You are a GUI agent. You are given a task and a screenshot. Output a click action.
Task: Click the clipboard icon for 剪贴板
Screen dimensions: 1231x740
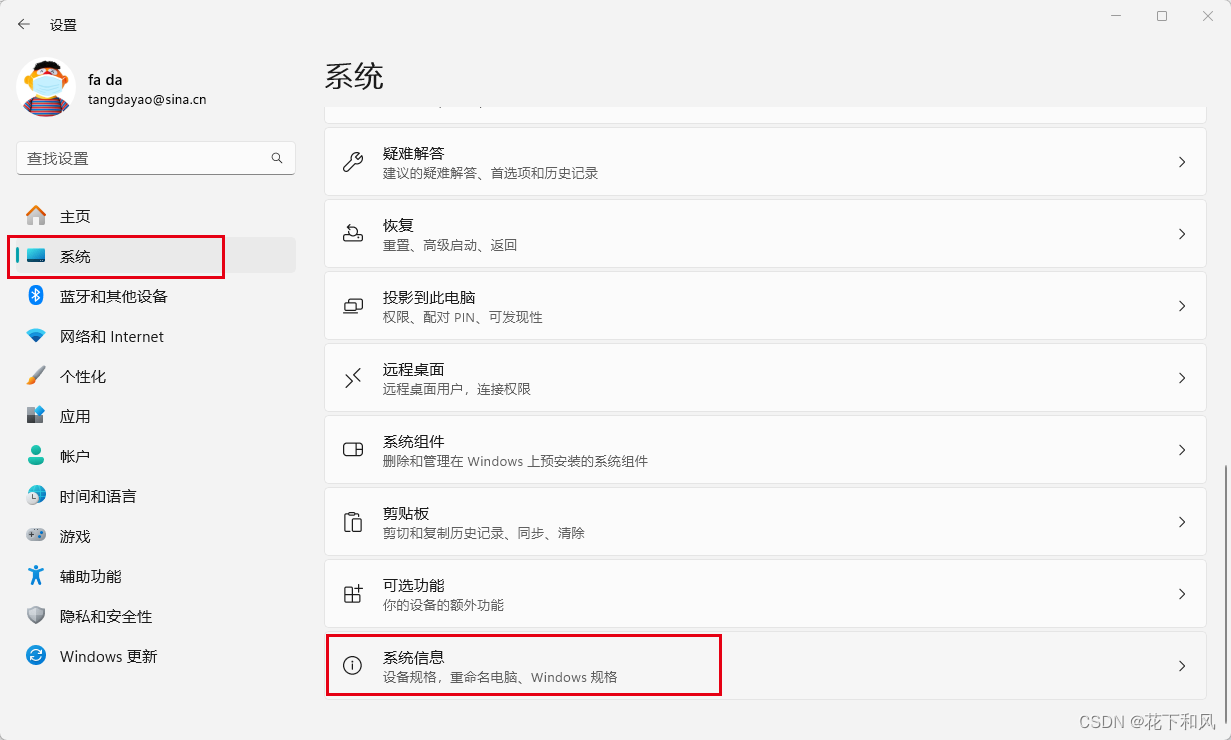[x=353, y=522]
